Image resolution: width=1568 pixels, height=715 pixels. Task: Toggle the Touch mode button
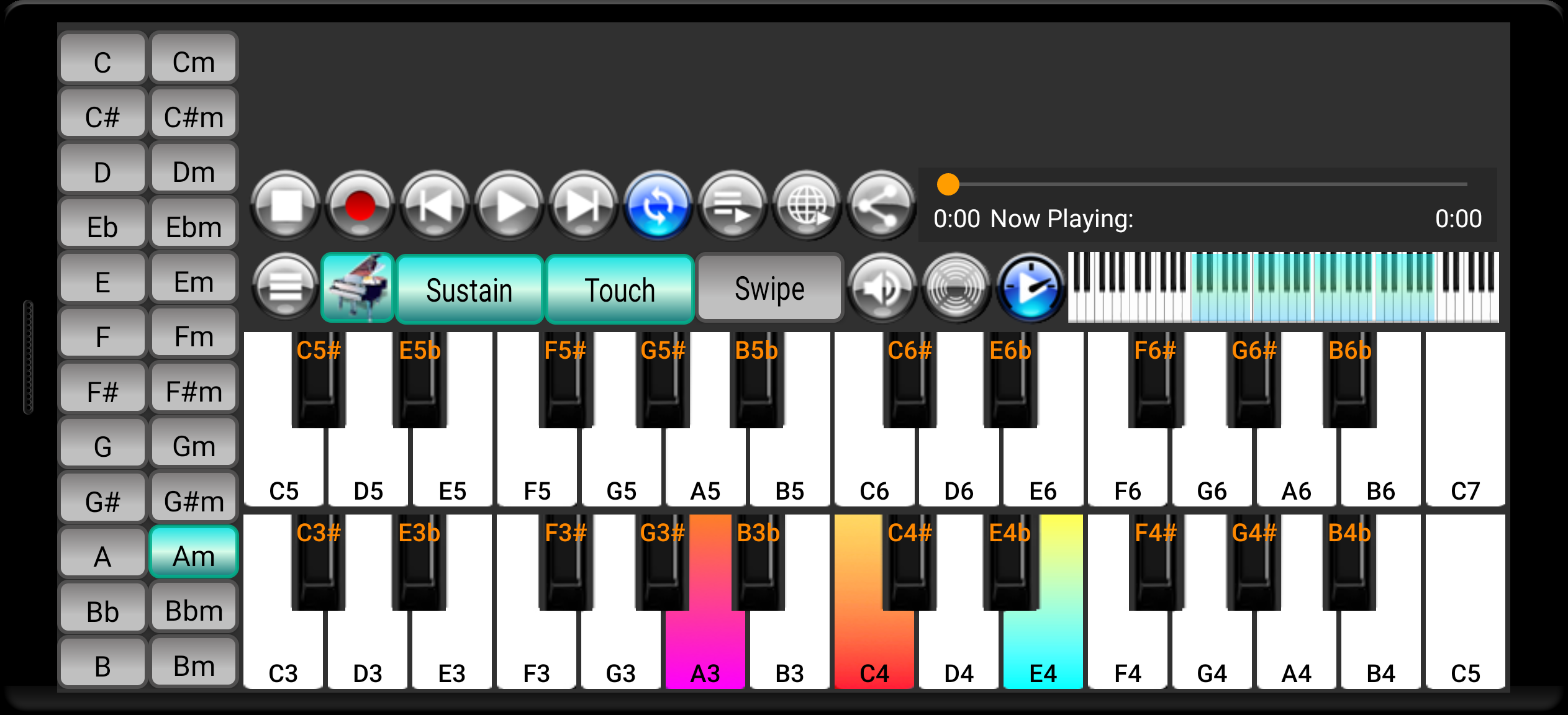(x=620, y=289)
